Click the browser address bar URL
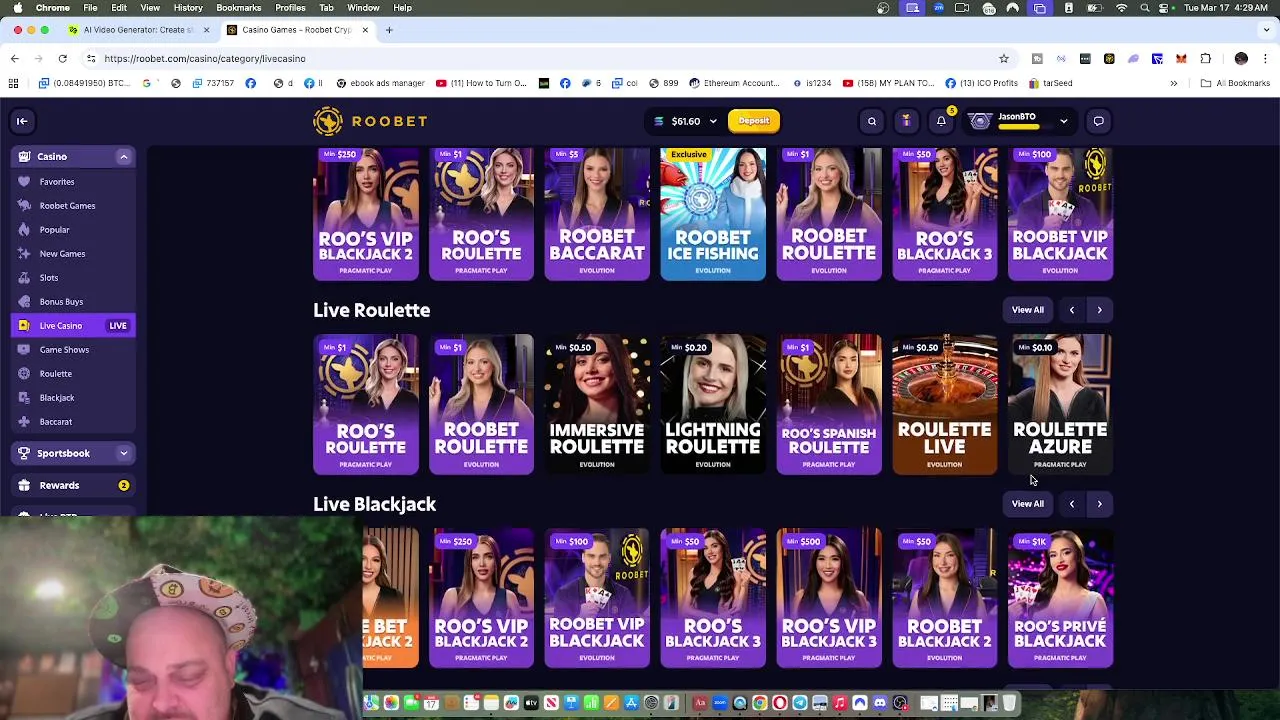The height and width of the screenshot is (720, 1280). pyautogui.click(x=205, y=59)
